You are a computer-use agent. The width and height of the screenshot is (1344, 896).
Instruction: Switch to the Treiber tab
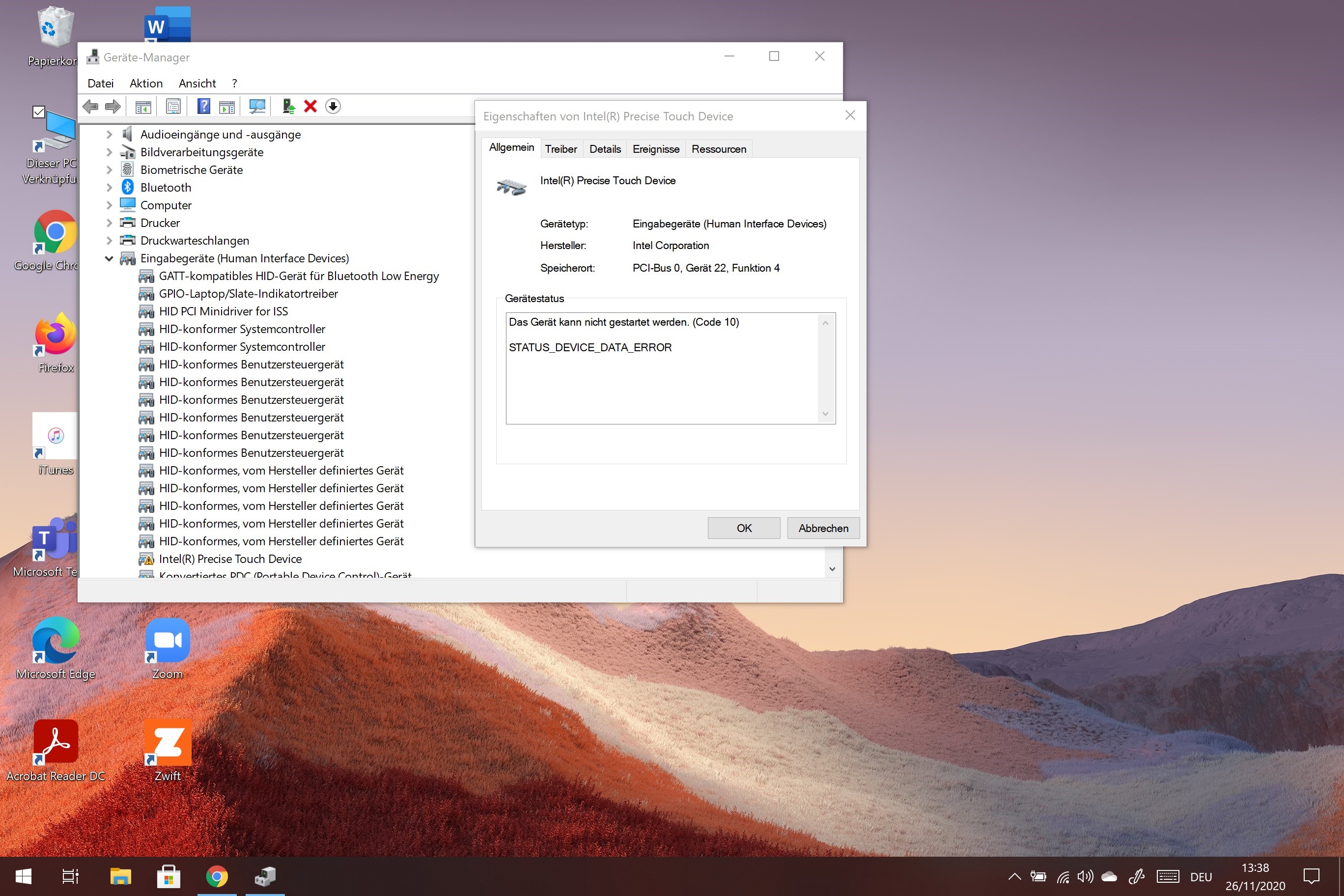click(560, 148)
